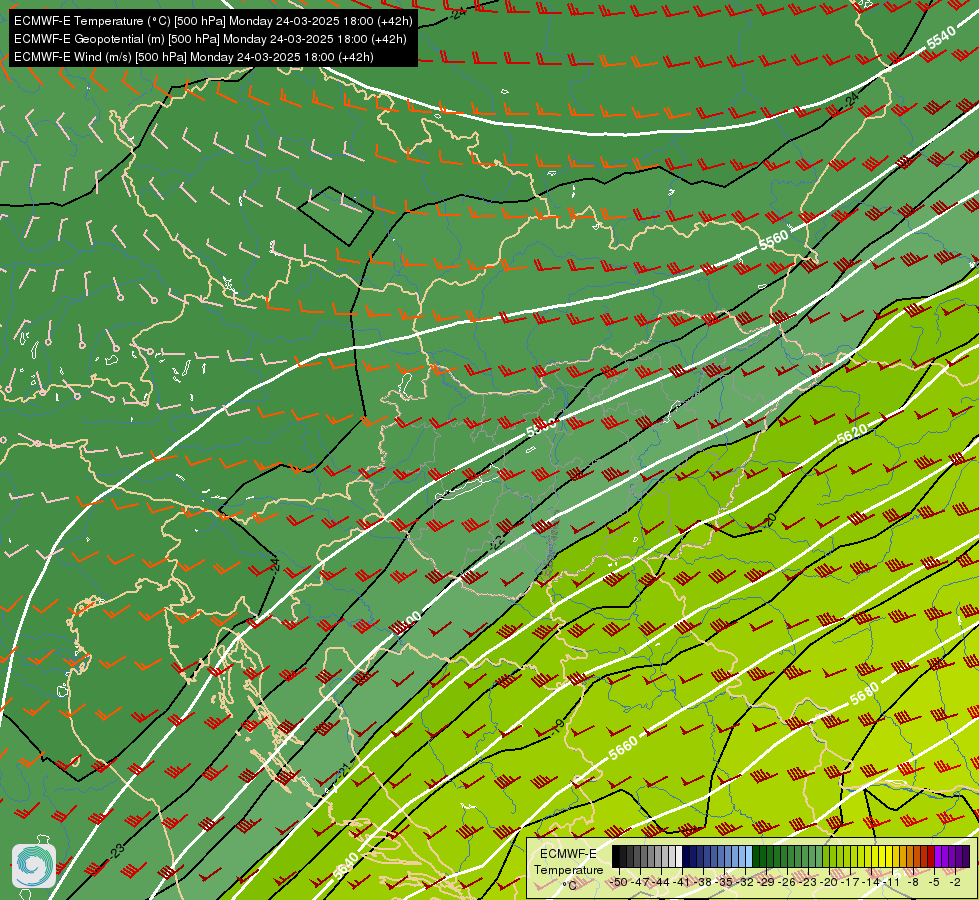Click the -26 tick label in the legend
Viewport: 979px width, 900px height.
[x=788, y=882]
